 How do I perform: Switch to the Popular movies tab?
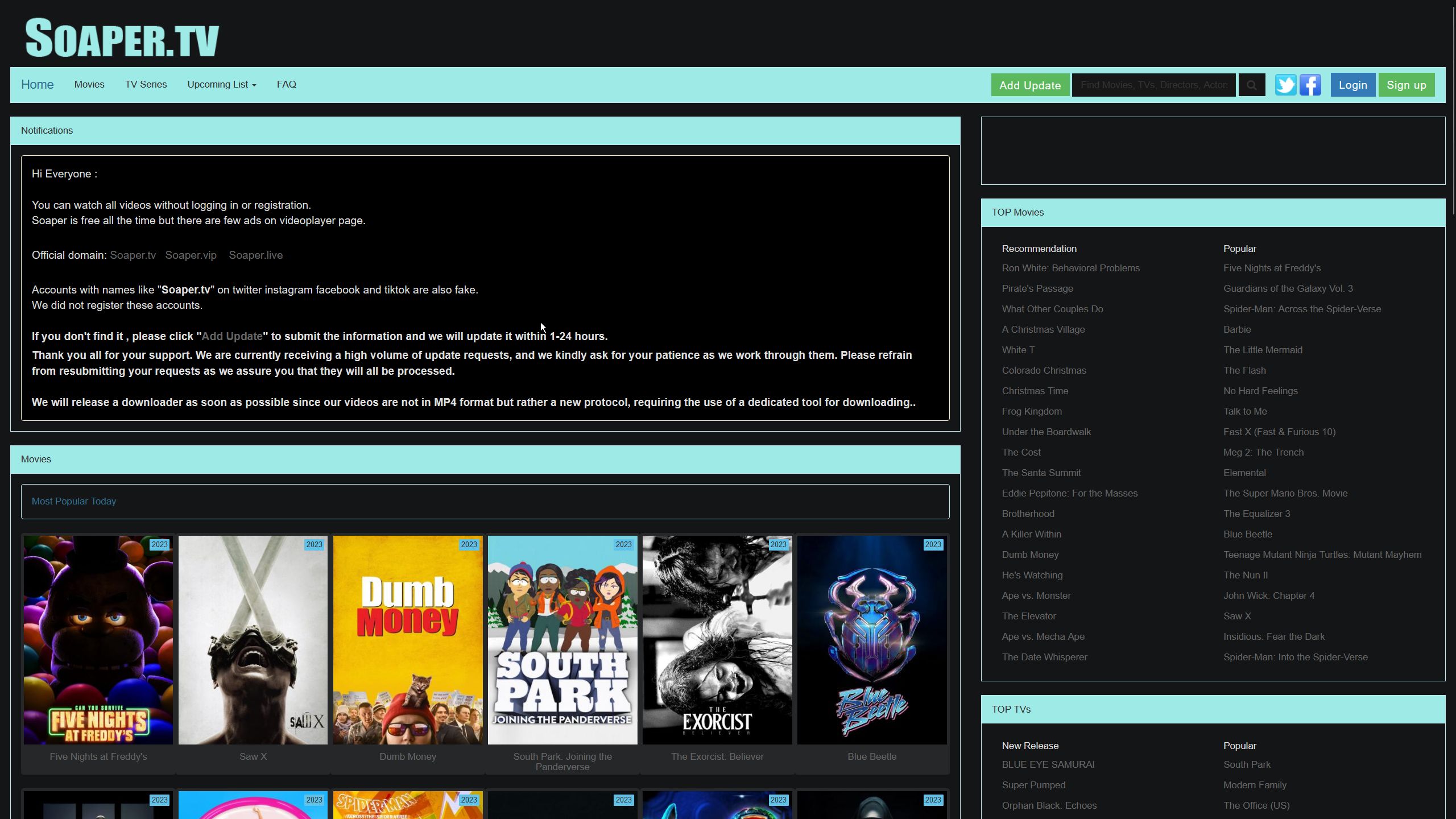[x=1240, y=248]
